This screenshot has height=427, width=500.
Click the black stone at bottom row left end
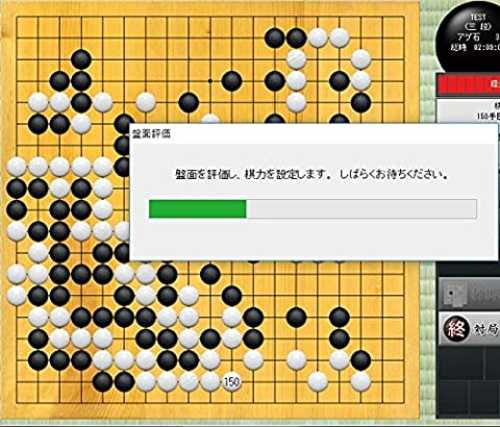[103, 382]
